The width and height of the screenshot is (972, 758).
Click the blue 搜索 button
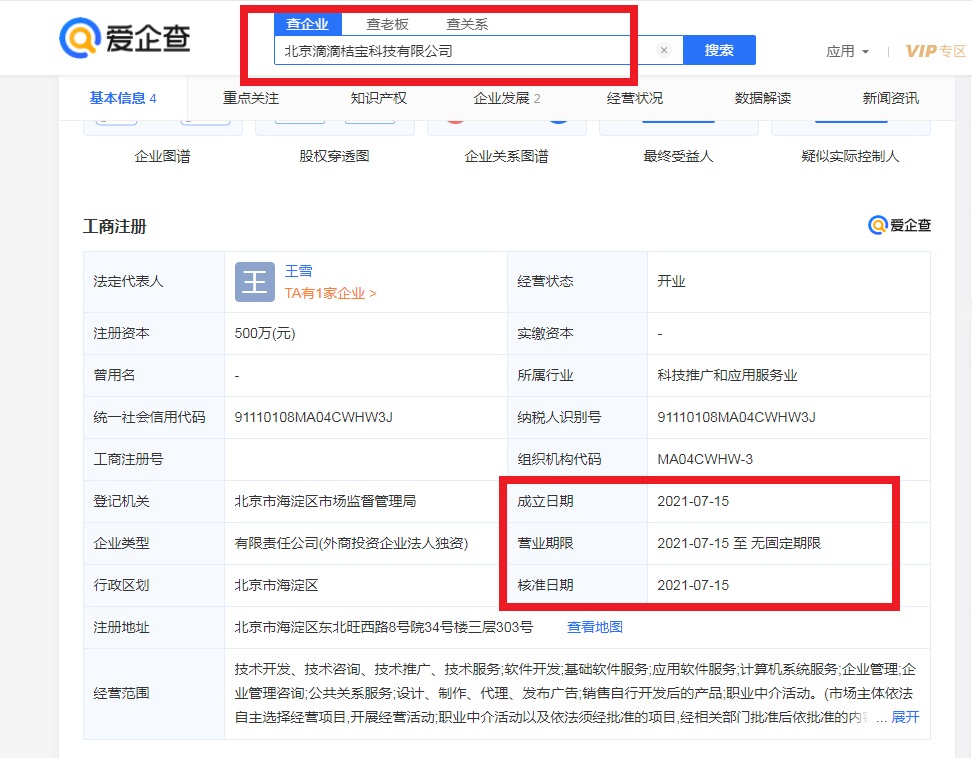click(x=719, y=50)
